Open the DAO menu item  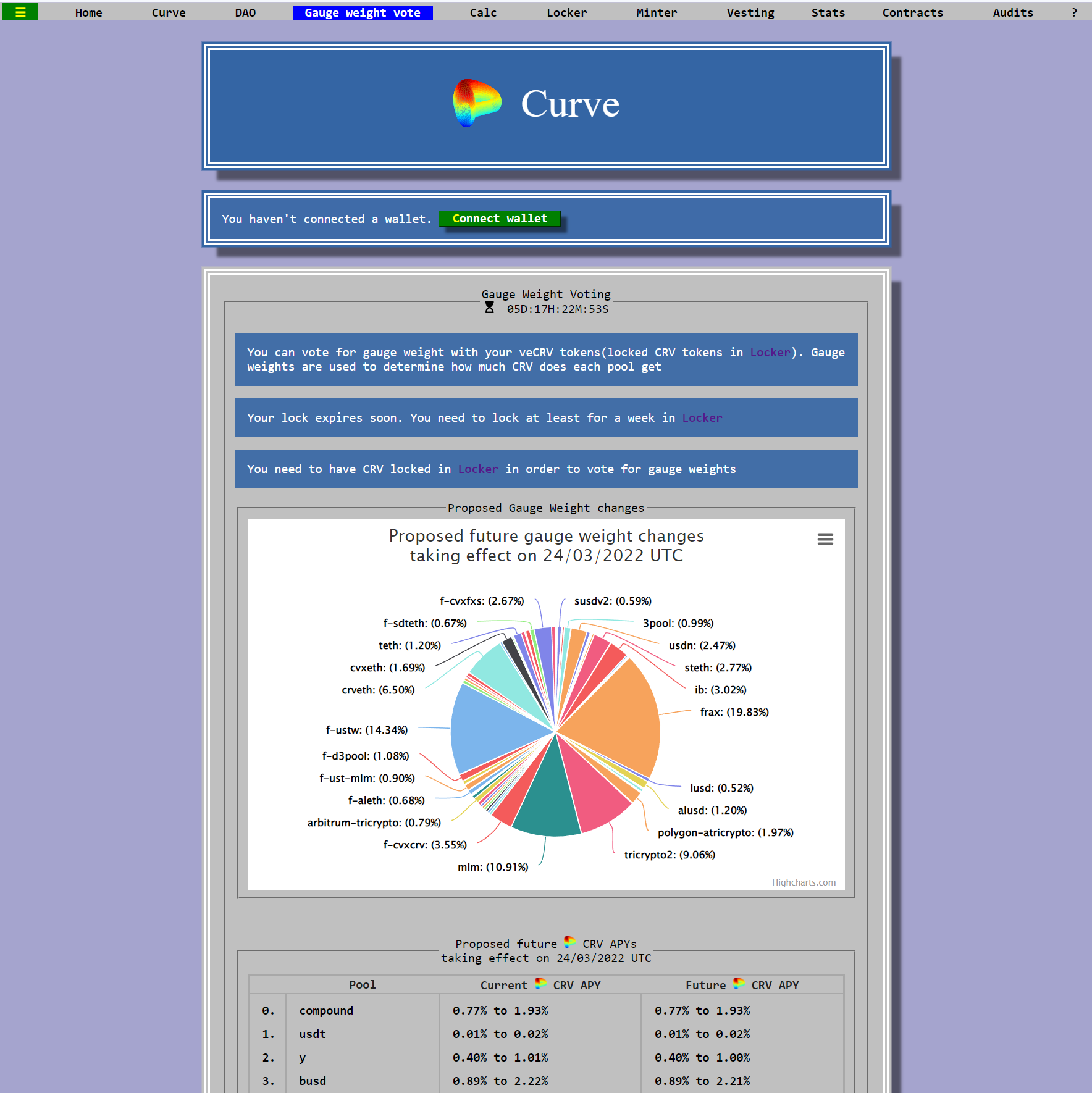pyautogui.click(x=245, y=12)
